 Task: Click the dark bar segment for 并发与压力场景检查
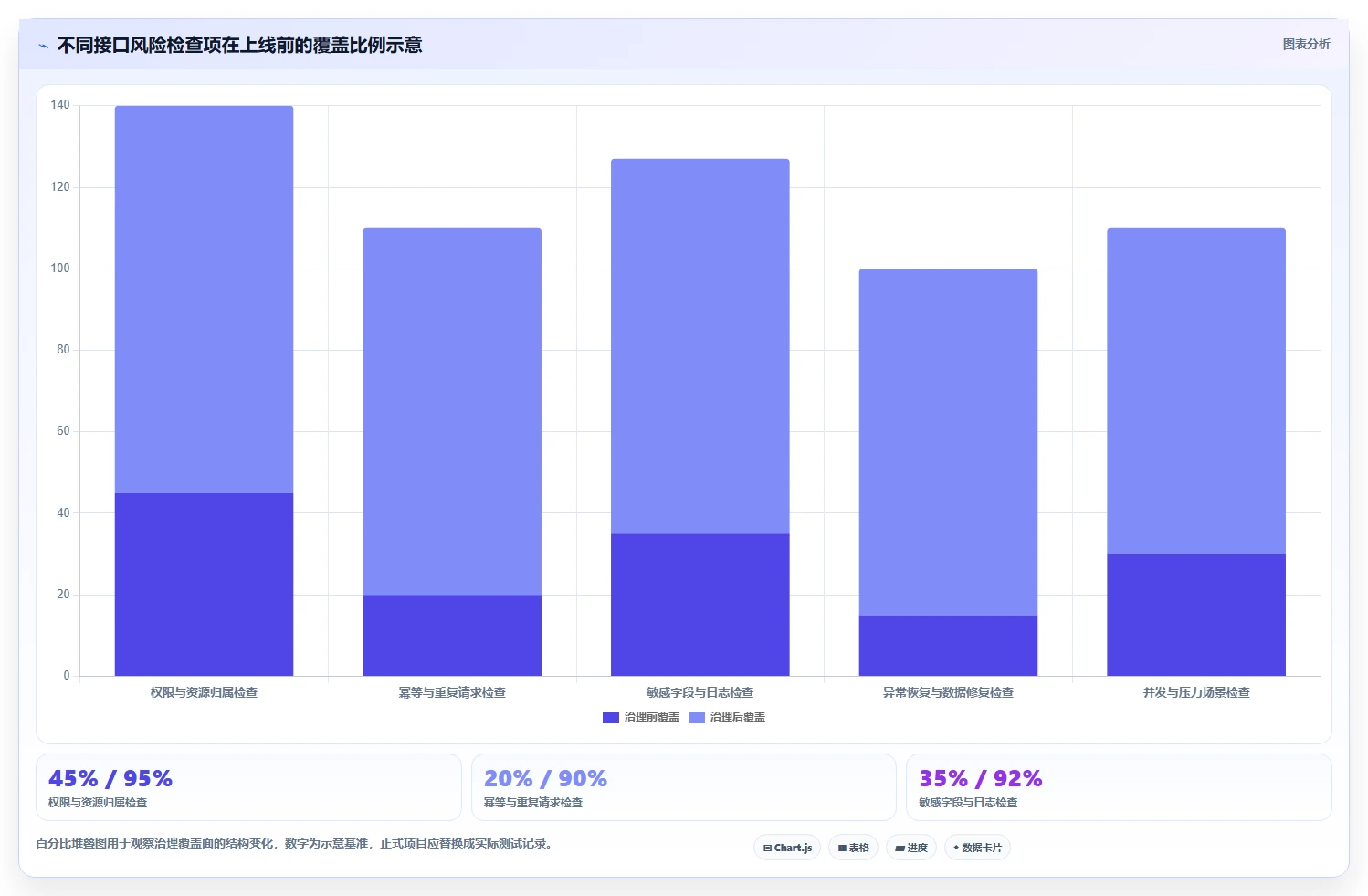point(1196,615)
